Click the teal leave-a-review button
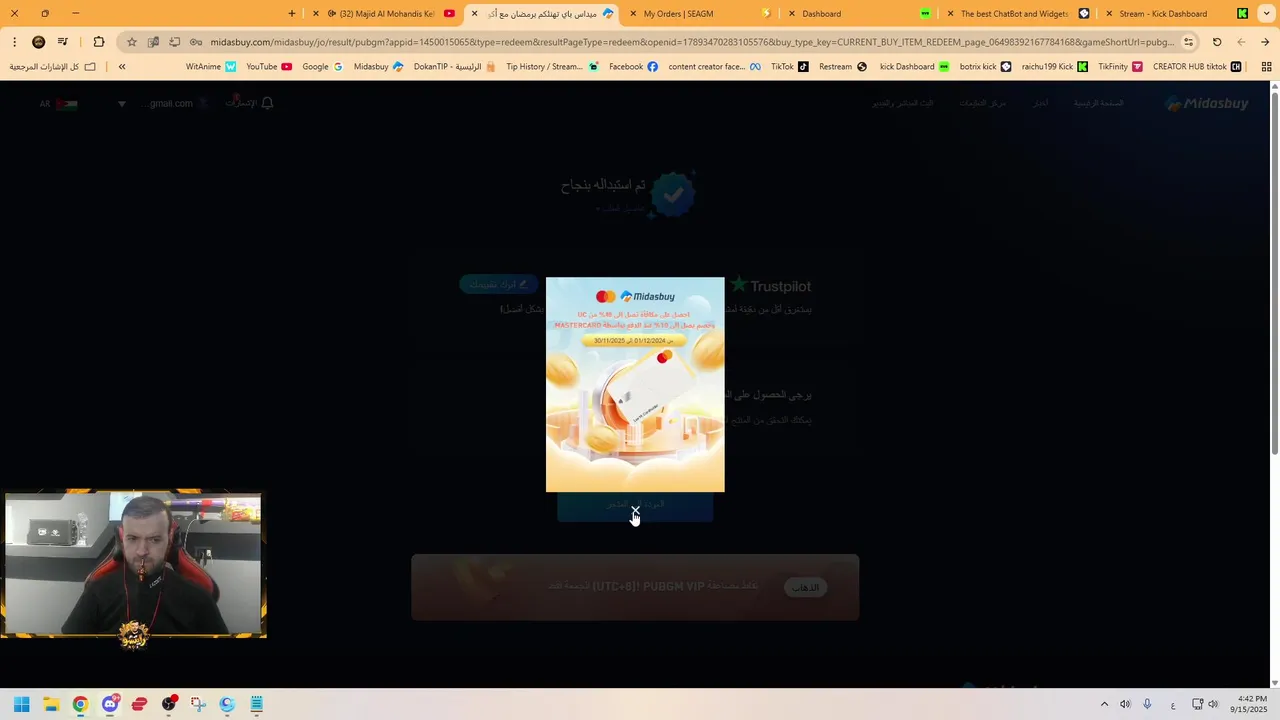Image resolution: width=1280 pixels, height=720 pixels. [x=498, y=284]
